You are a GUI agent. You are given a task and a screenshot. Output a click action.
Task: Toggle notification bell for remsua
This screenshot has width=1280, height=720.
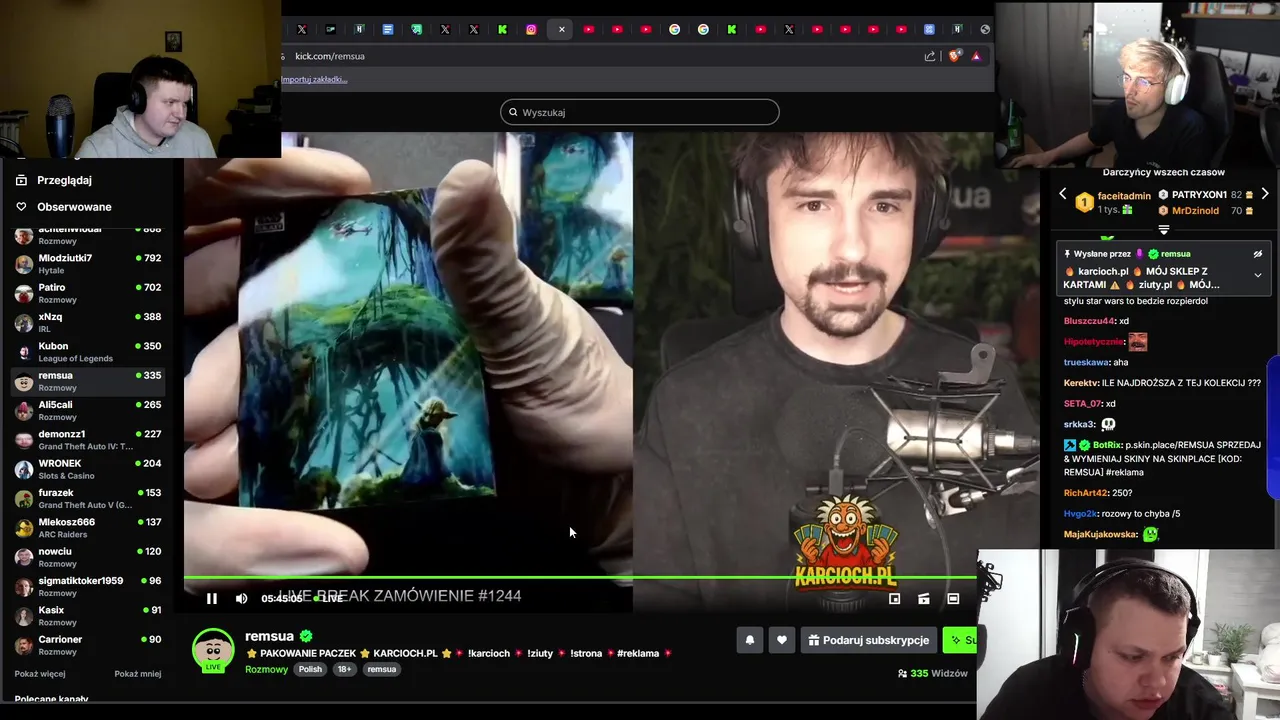pyautogui.click(x=749, y=640)
